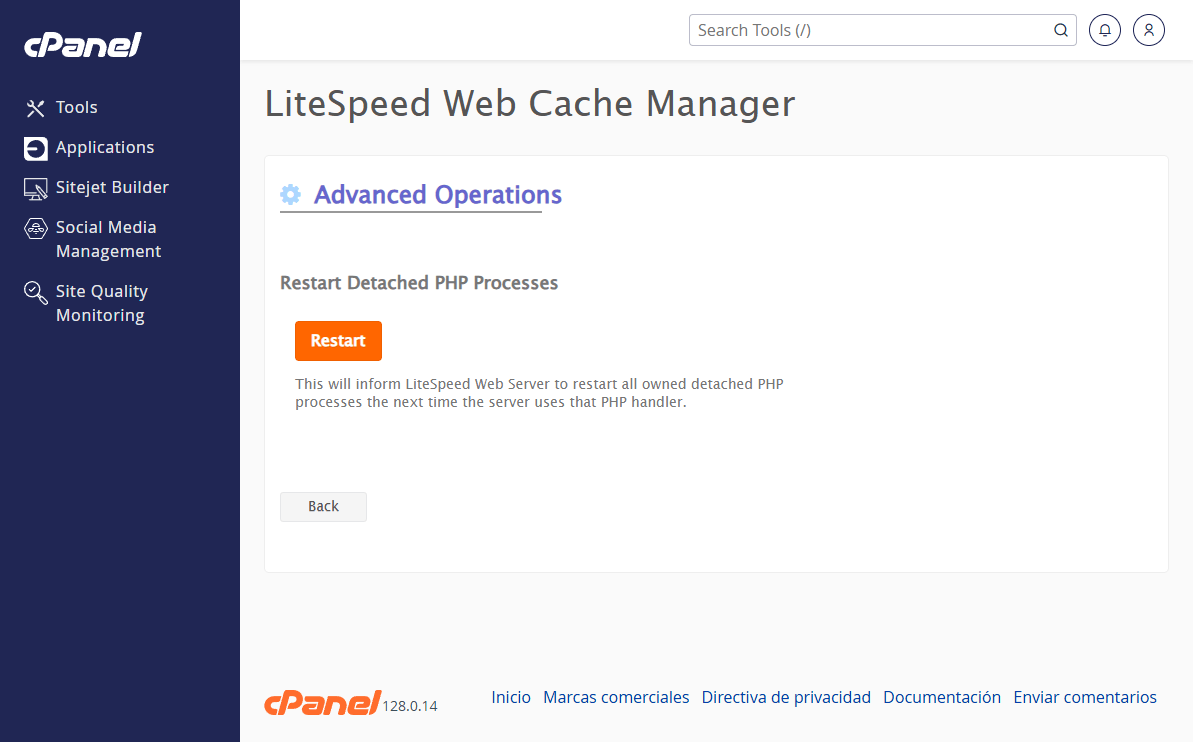
Task: Click the Restart Detached PHP Processes heading
Action: (419, 283)
